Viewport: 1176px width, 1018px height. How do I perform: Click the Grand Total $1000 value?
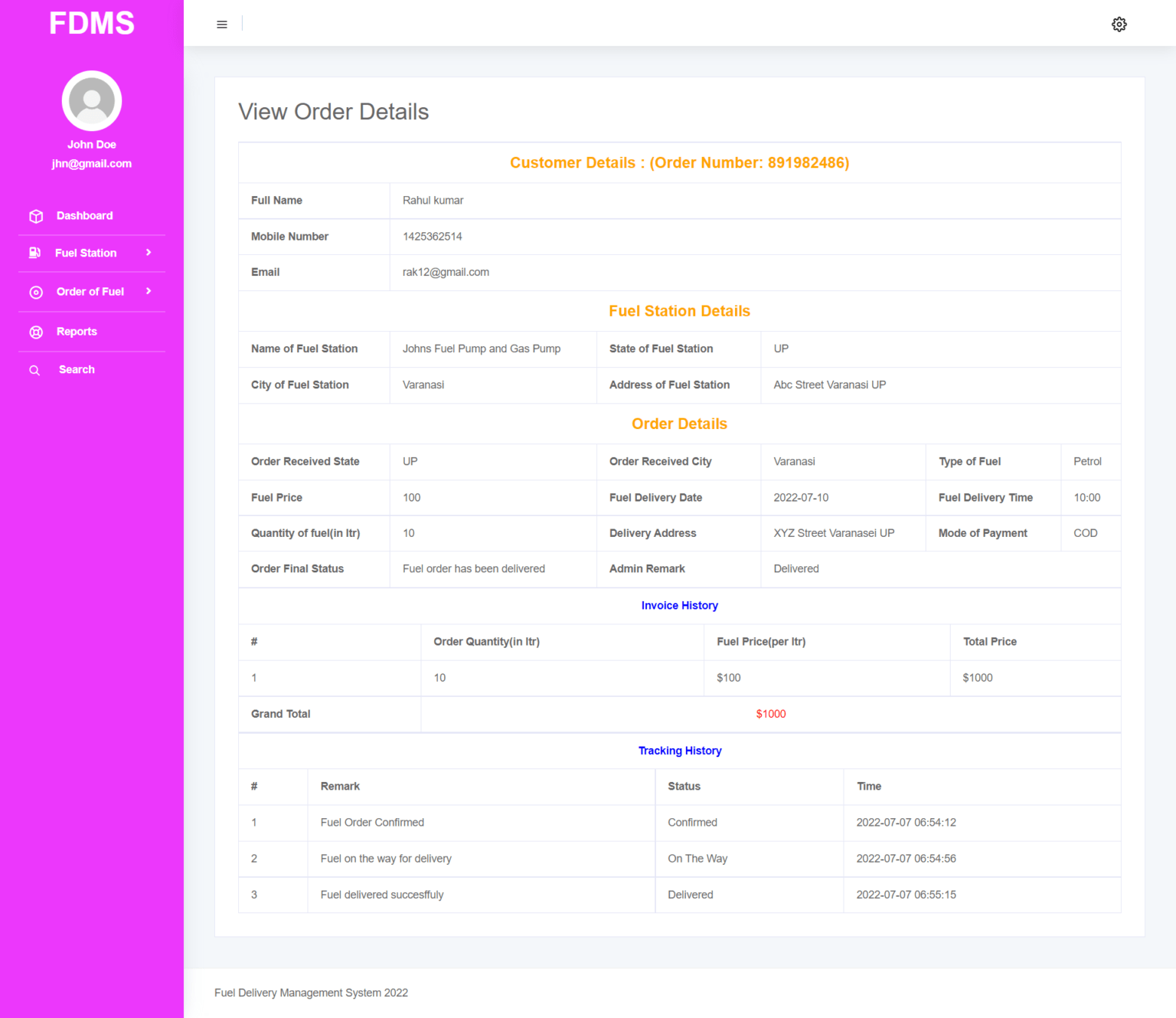pyautogui.click(x=770, y=714)
